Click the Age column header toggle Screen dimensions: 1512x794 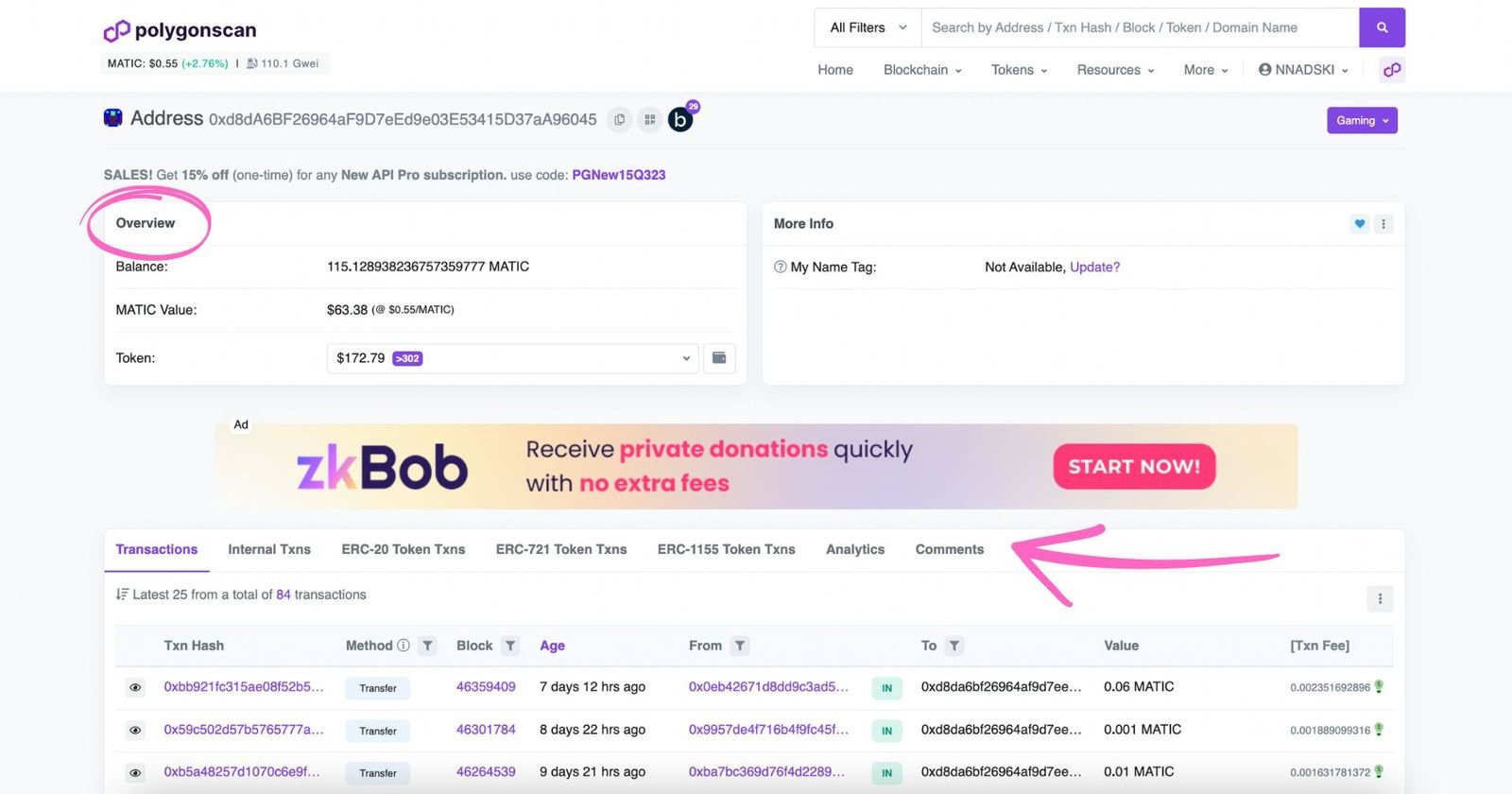click(x=552, y=646)
